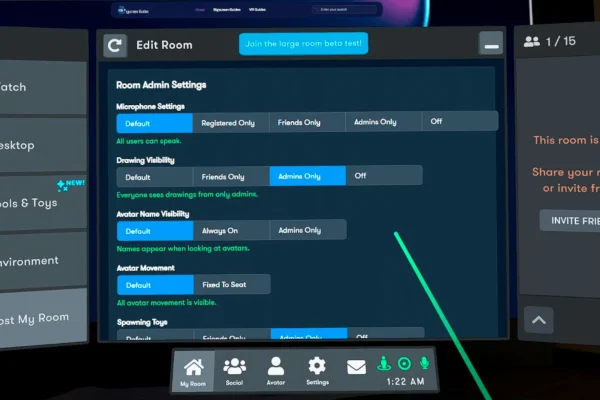Open the My Room home icon
Screen dimensions: 600x400
click(193, 371)
